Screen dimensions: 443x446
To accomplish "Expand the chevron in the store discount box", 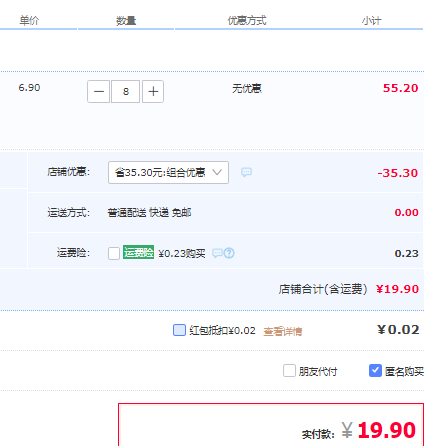I will click(217, 172).
